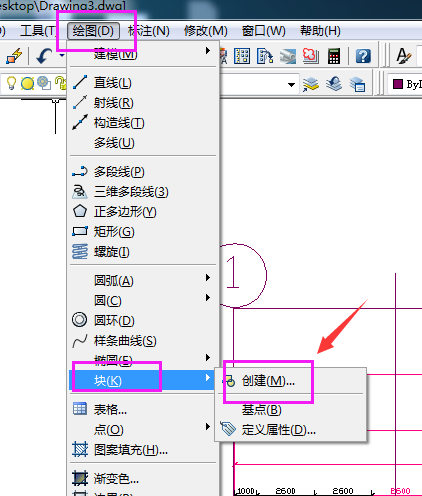Select 三维多段线(3) command
This screenshot has width=422, height=496.
[x=143, y=192]
